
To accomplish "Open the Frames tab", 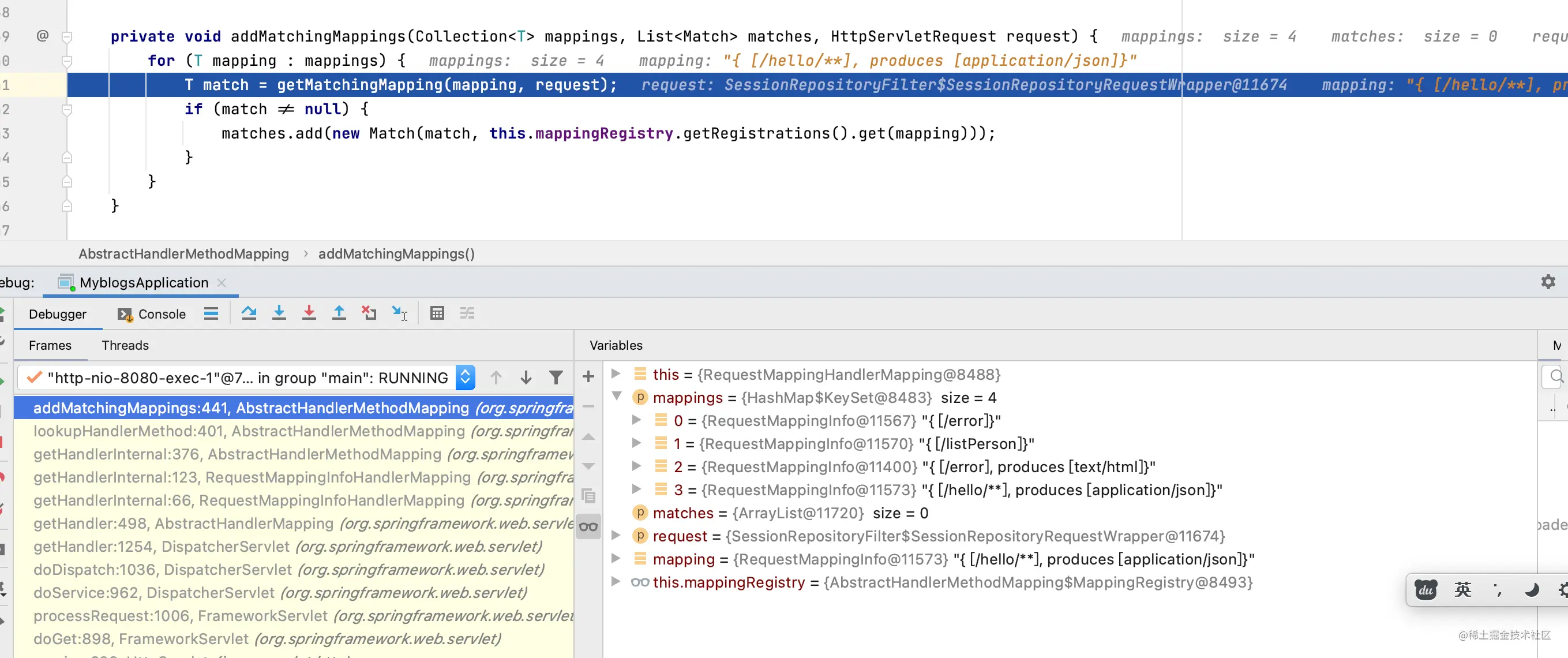I will (x=50, y=345).
